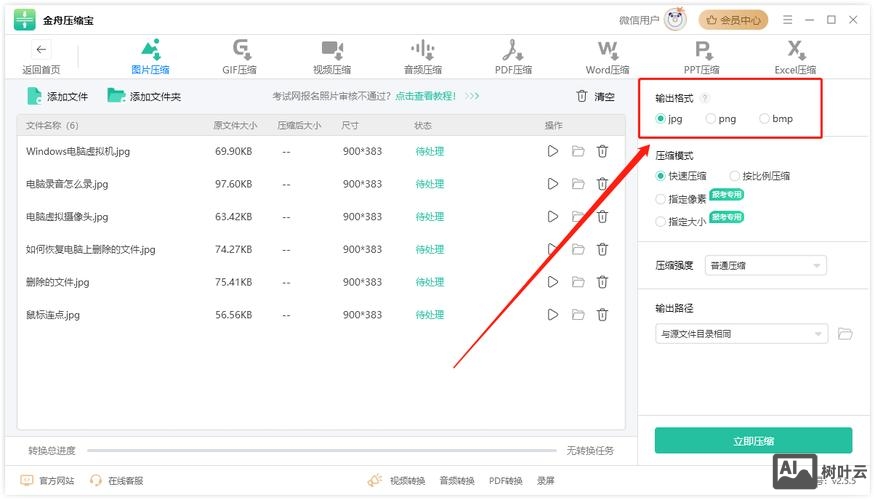The width and height of the screenshot is (875, 500).
Task: Open the 会员中心 member center
Action: [x=733, y=20]
